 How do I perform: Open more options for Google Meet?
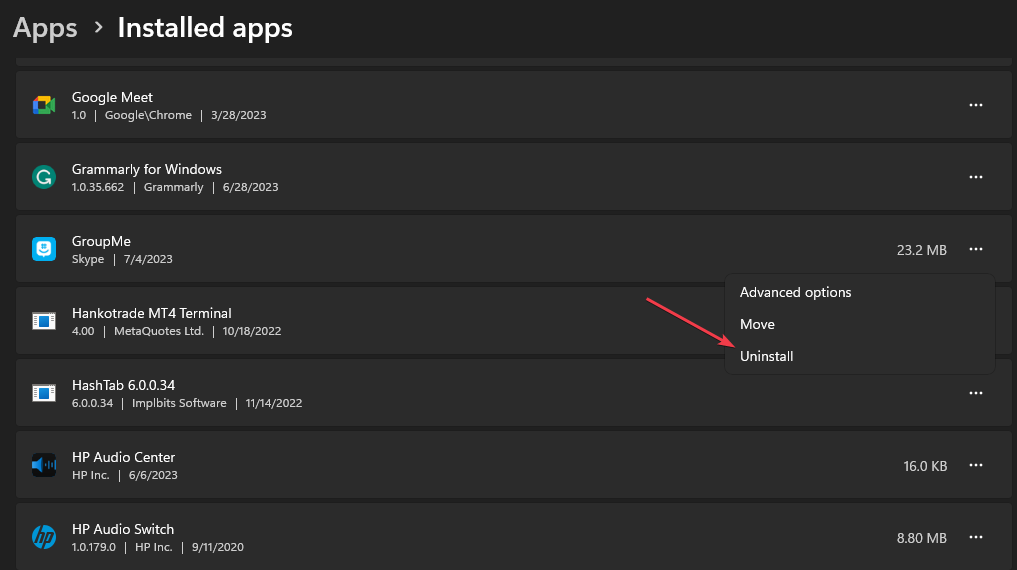(976, 105)
